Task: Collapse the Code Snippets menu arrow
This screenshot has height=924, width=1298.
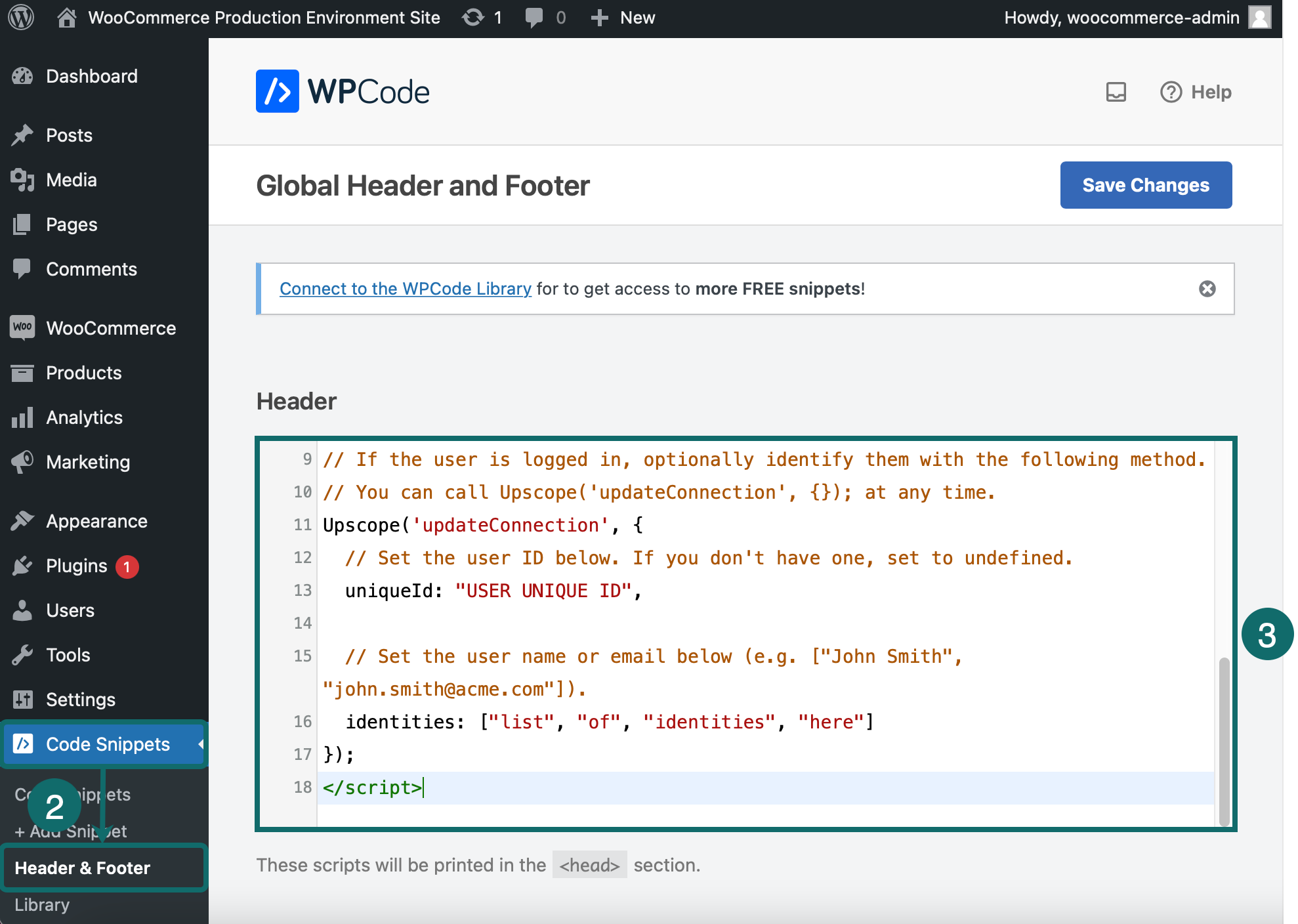Action: tap(201, 744)
